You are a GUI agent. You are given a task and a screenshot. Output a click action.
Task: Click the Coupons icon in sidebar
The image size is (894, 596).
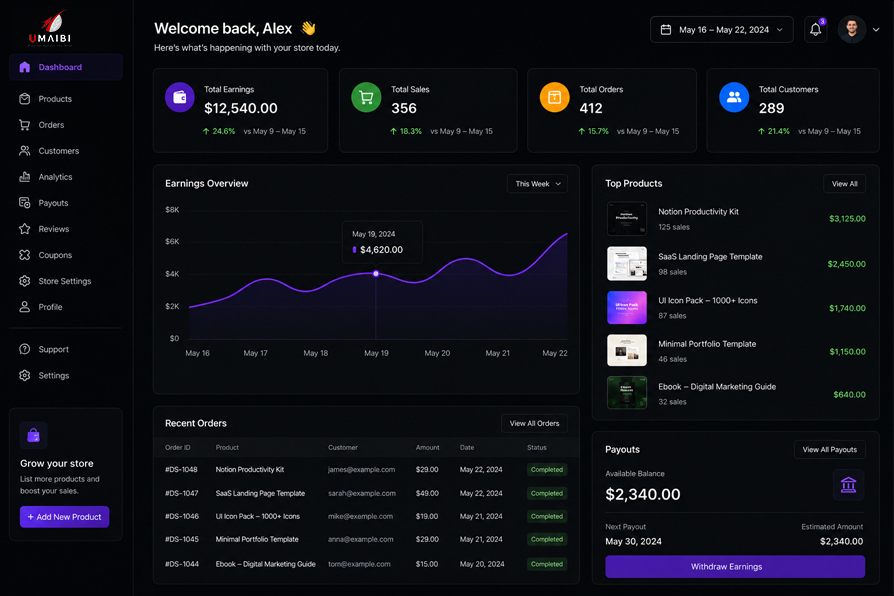coord(25,255)
